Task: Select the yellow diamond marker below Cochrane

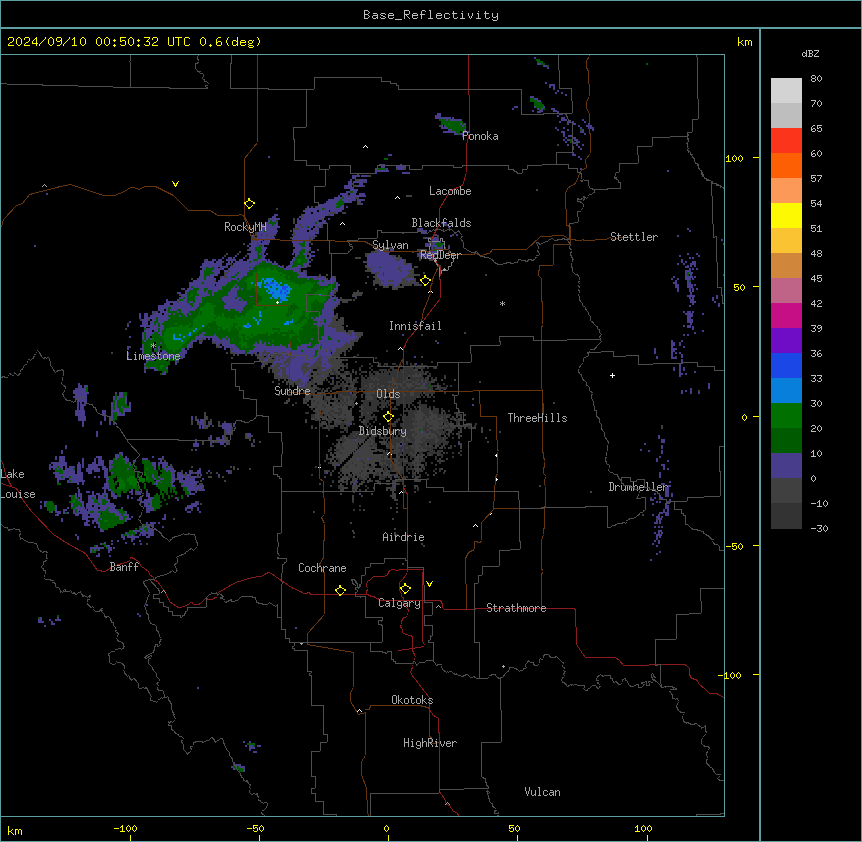Action: coord(340,590)
